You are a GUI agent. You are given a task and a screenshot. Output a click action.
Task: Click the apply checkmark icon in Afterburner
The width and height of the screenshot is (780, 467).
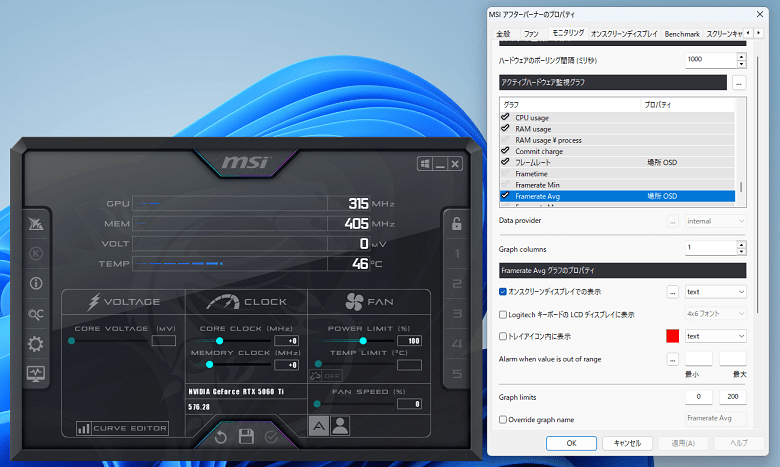coord(271,437)
